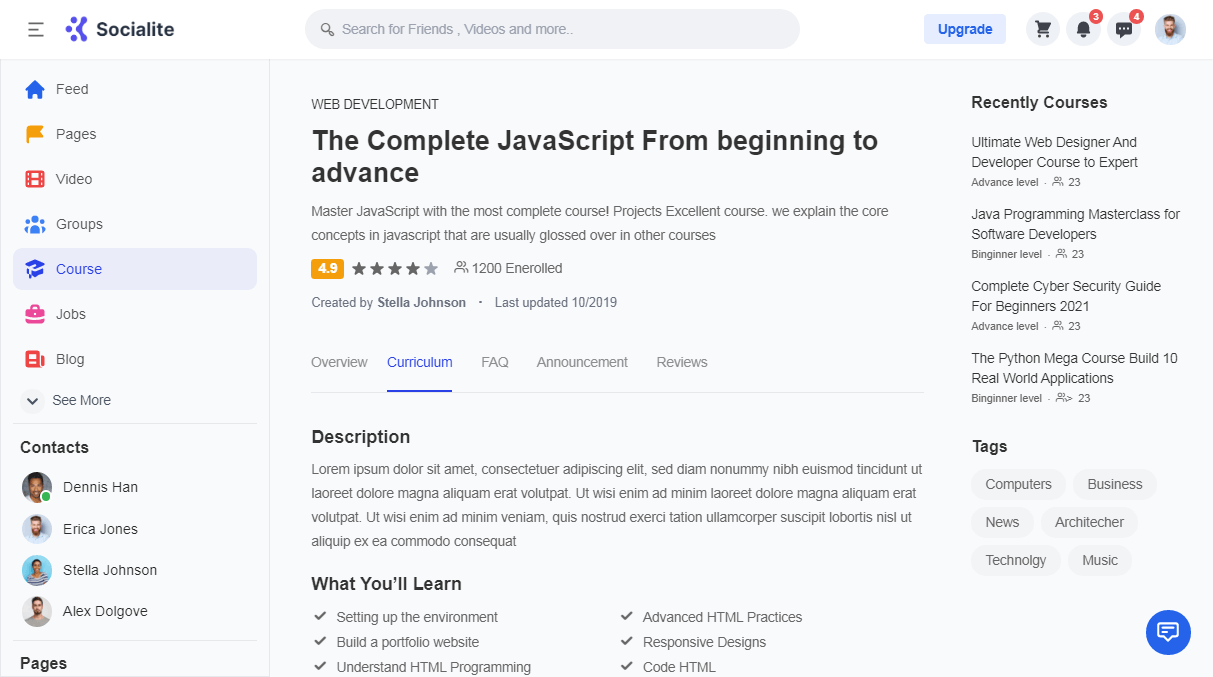Open the notifications bell icon
The image size is (1213, 677).
(1083, 29)
